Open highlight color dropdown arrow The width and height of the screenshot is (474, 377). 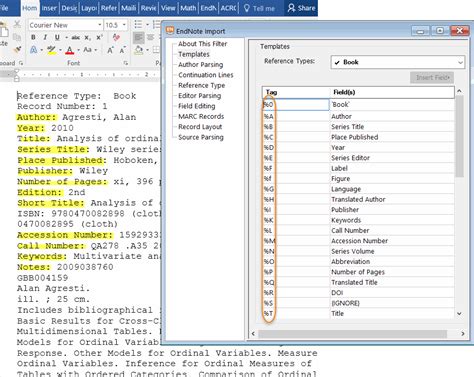60,50
